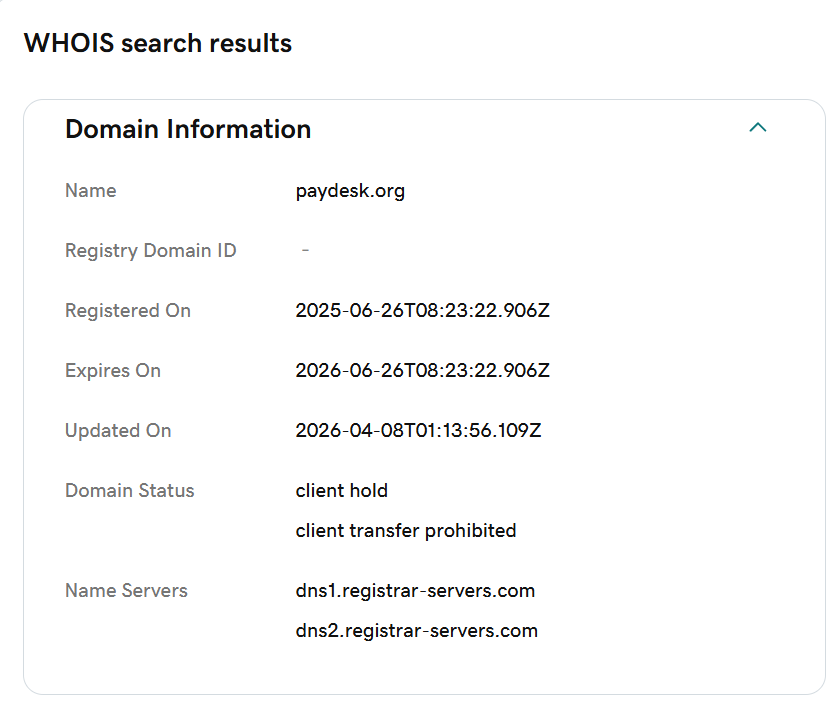Select the Name Servers label
This screenshot has width=829, height=701.
click(125, 590)
